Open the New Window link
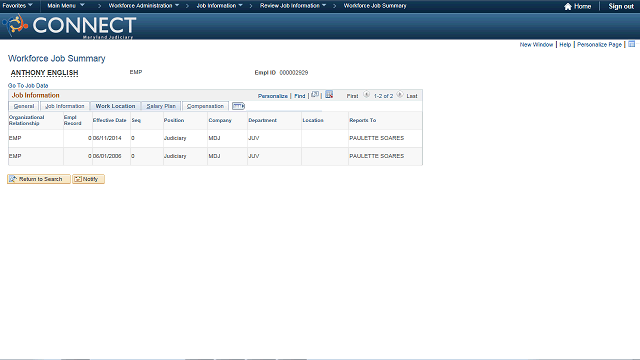Screen dimensions: 640x360 pos(536,44)
